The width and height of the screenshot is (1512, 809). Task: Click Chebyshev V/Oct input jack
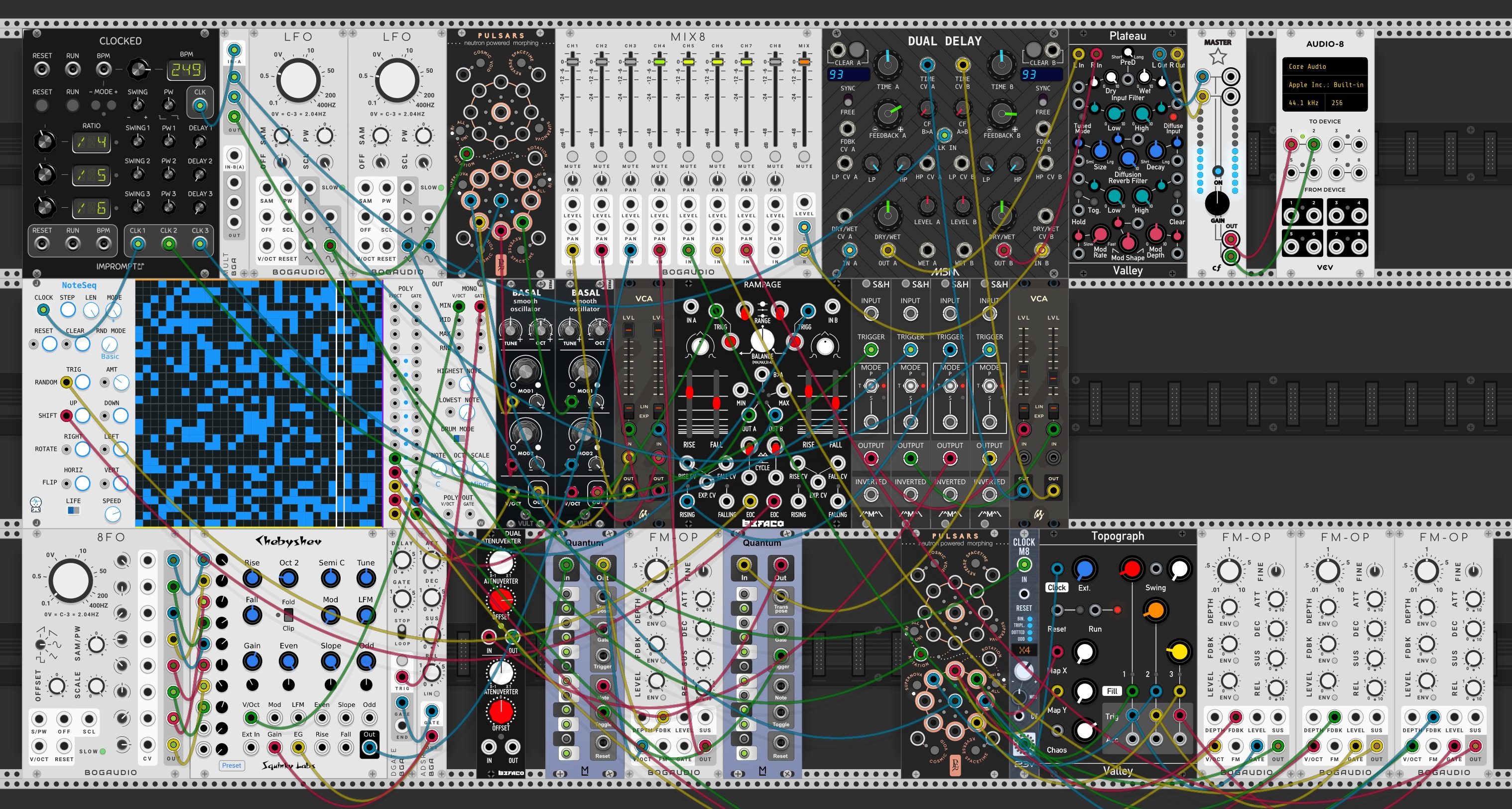tap(251, 717)
